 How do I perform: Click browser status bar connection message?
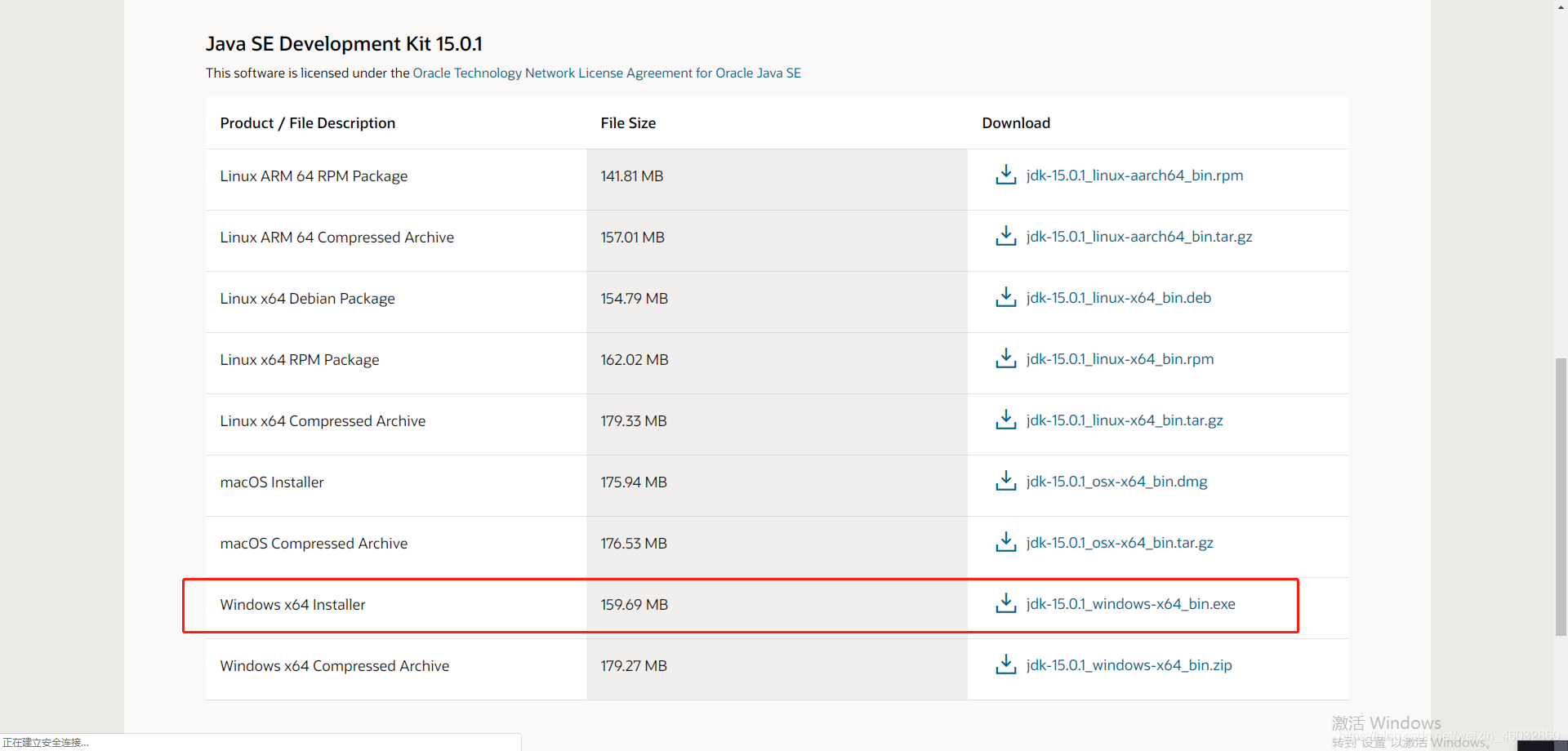click(46, 743)
